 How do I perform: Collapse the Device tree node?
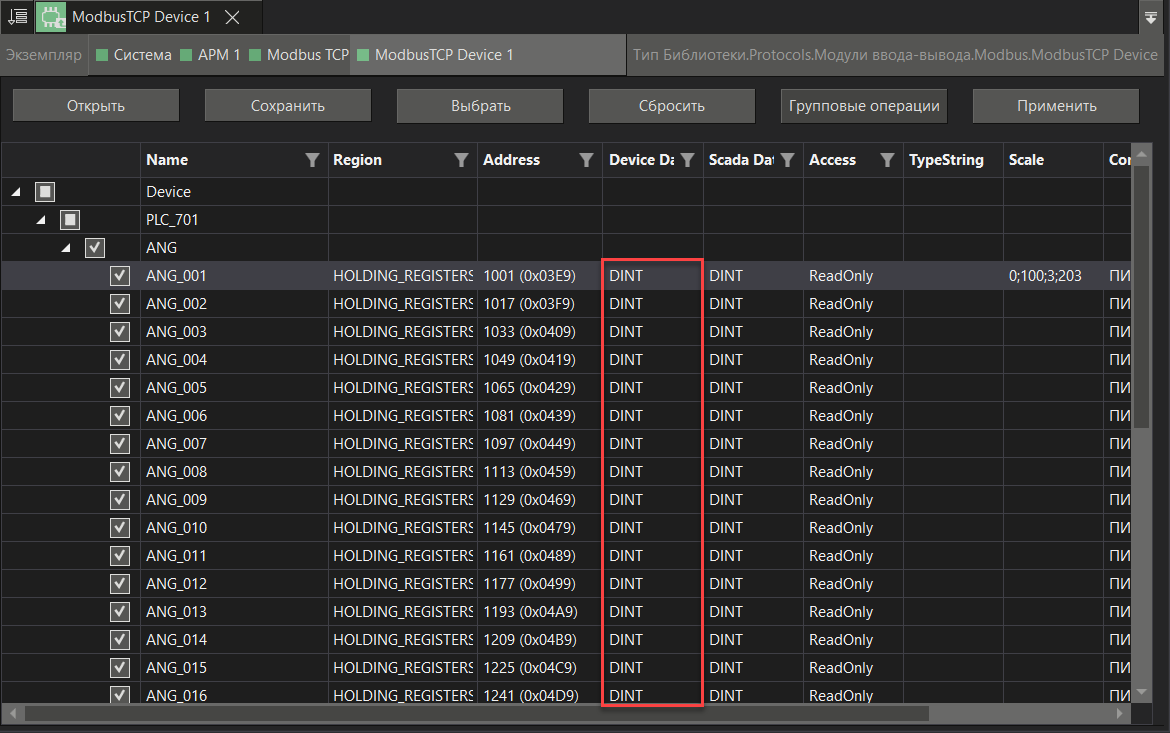click(x=17, y=192)
